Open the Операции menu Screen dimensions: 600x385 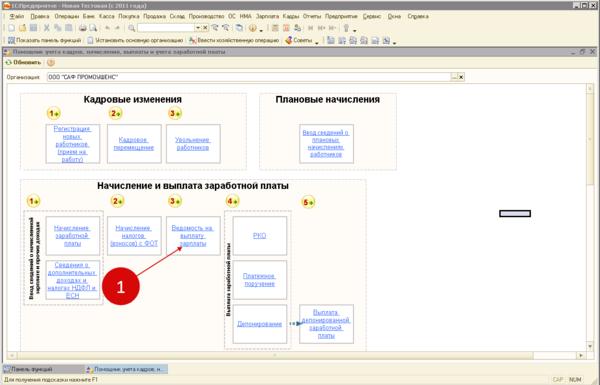pos(67,16)
